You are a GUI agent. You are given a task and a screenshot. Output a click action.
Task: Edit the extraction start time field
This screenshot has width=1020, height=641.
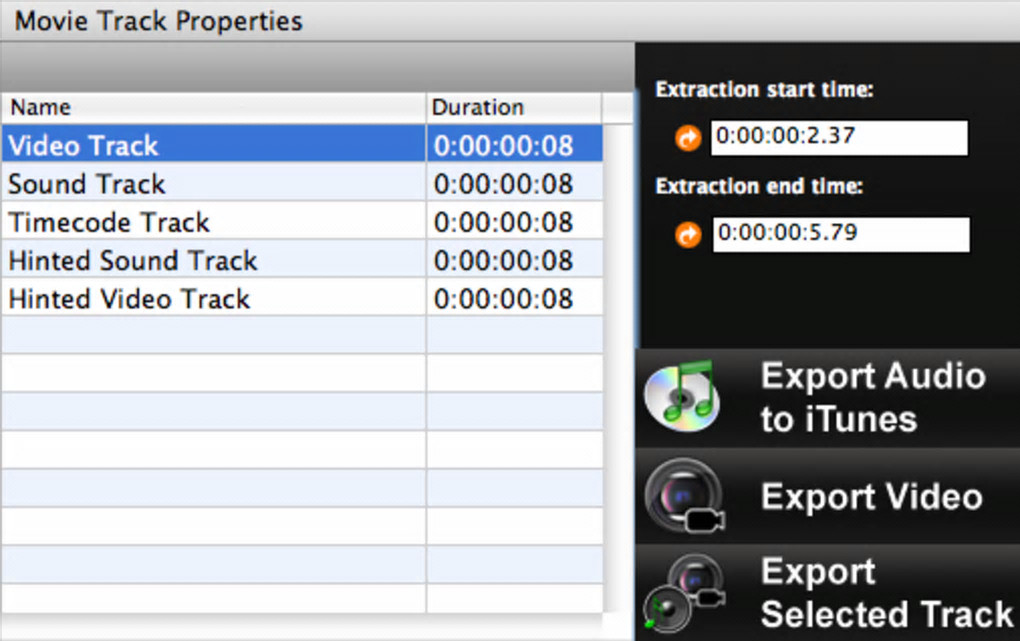point(838,138)
